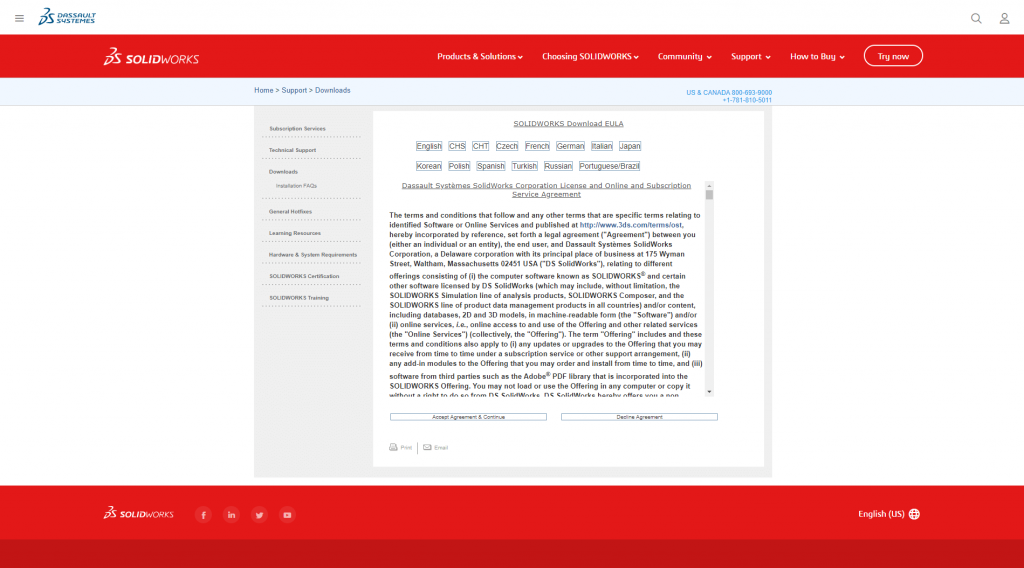Expand the Community dropdown menu
This screenshot has height=568, width=1024.
point(685,57)
